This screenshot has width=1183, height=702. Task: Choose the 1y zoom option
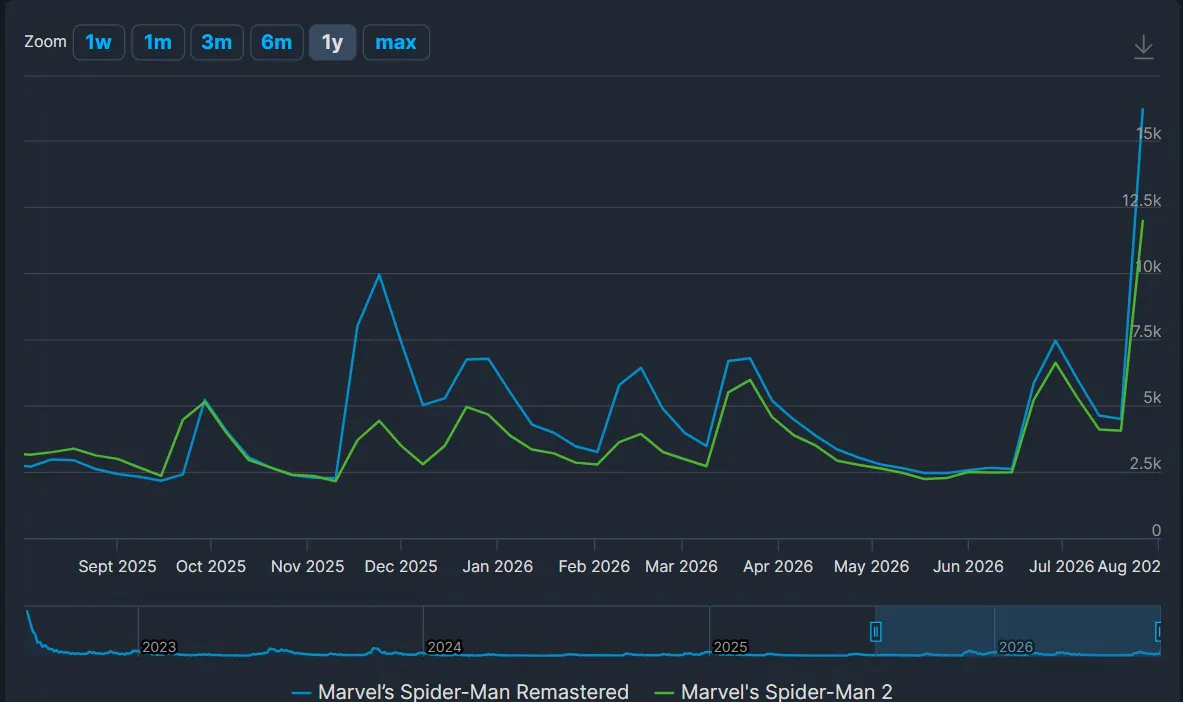tap(333, 42)
